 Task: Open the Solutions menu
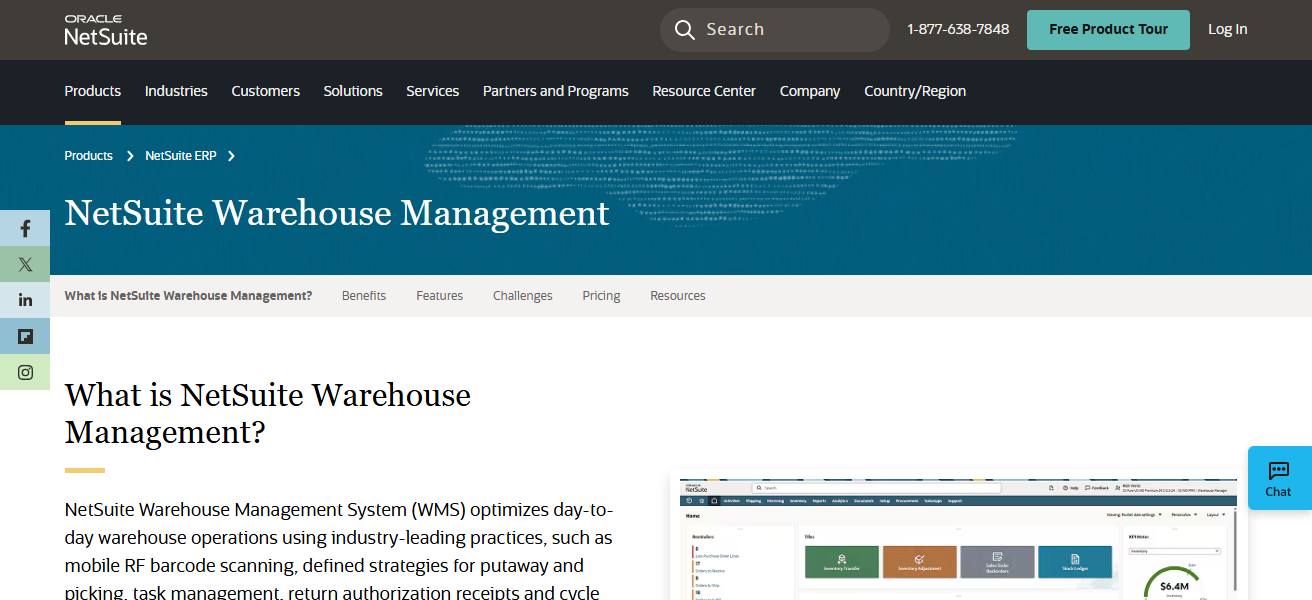[353, 91]
